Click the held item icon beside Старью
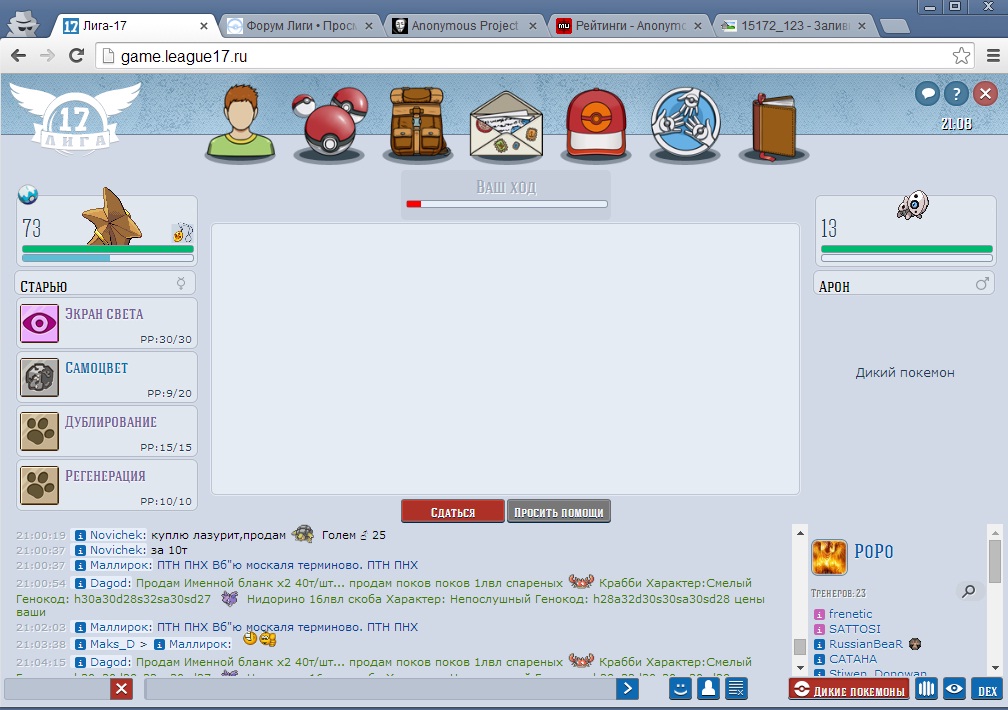 [x=183, y=232]
